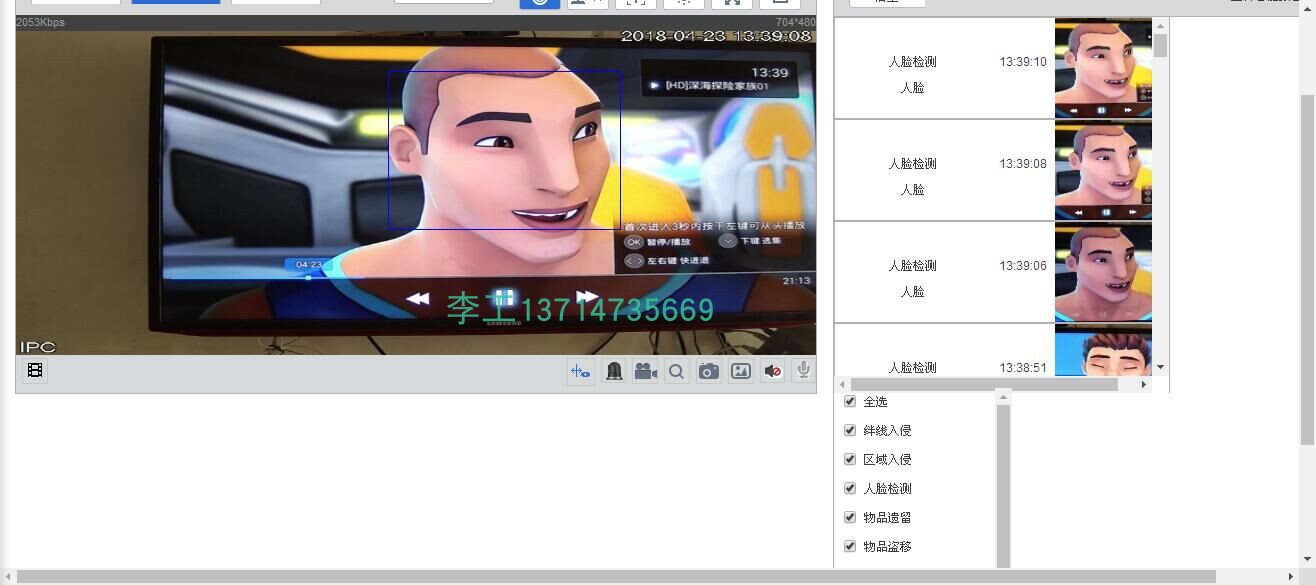This screenshot has width=1316, height=585.
Task: Start recording with the camcorder icon
Action: coord(645,371)
